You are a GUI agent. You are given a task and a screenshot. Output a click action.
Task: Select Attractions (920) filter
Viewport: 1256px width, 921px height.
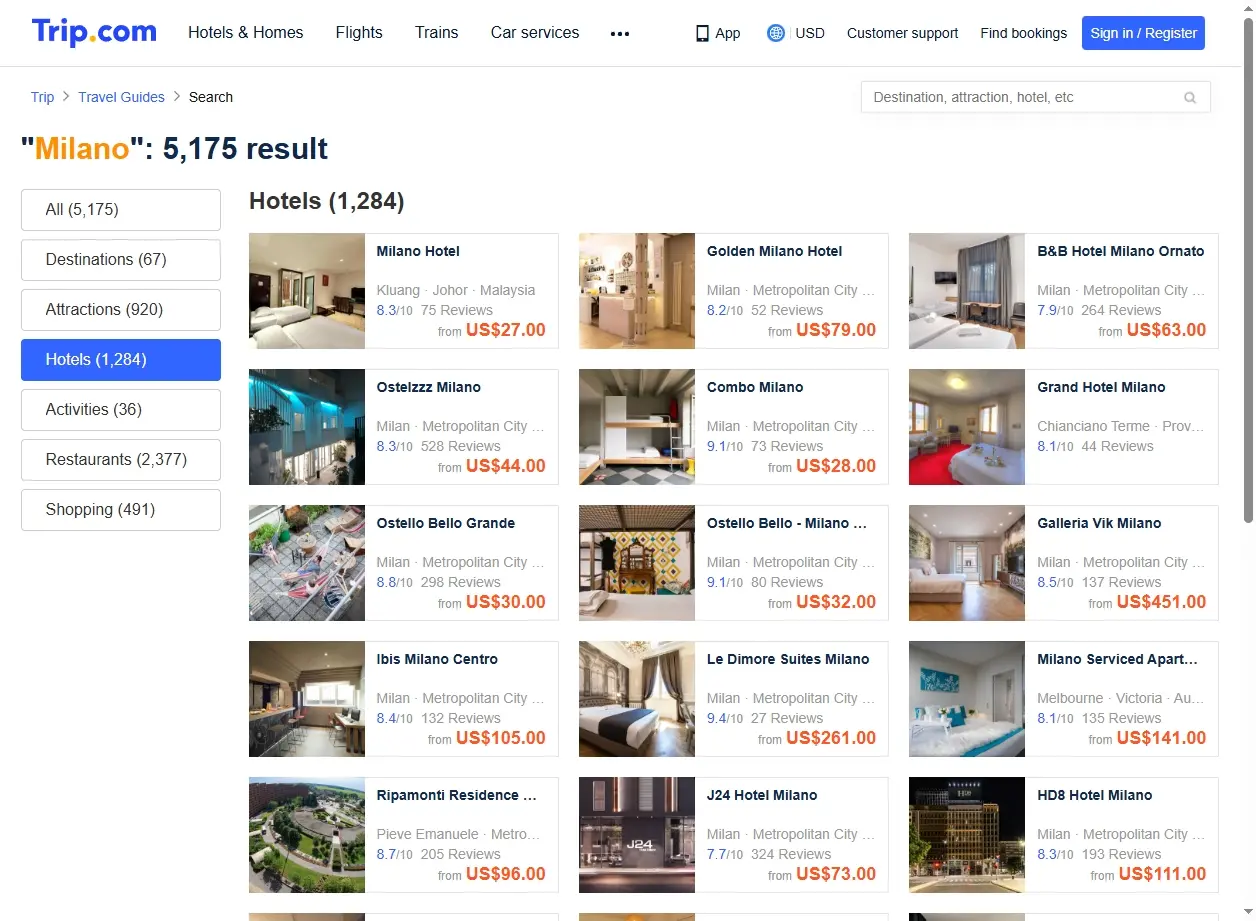click(121, 310)
